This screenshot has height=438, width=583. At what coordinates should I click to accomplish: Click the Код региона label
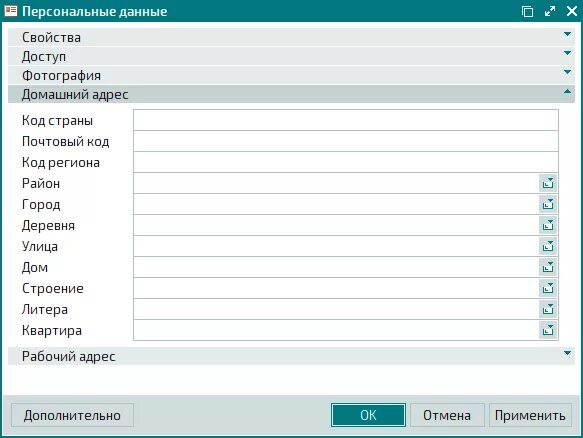[61, 162]
